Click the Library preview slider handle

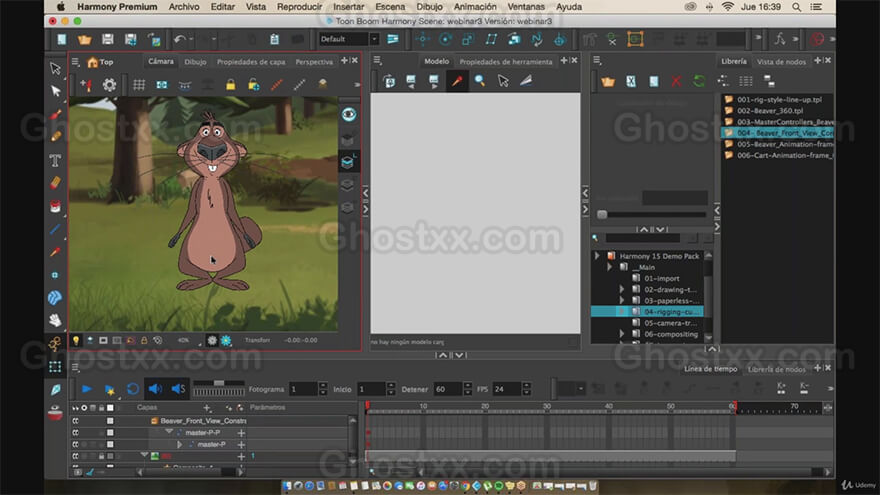[x=602, y=214]
